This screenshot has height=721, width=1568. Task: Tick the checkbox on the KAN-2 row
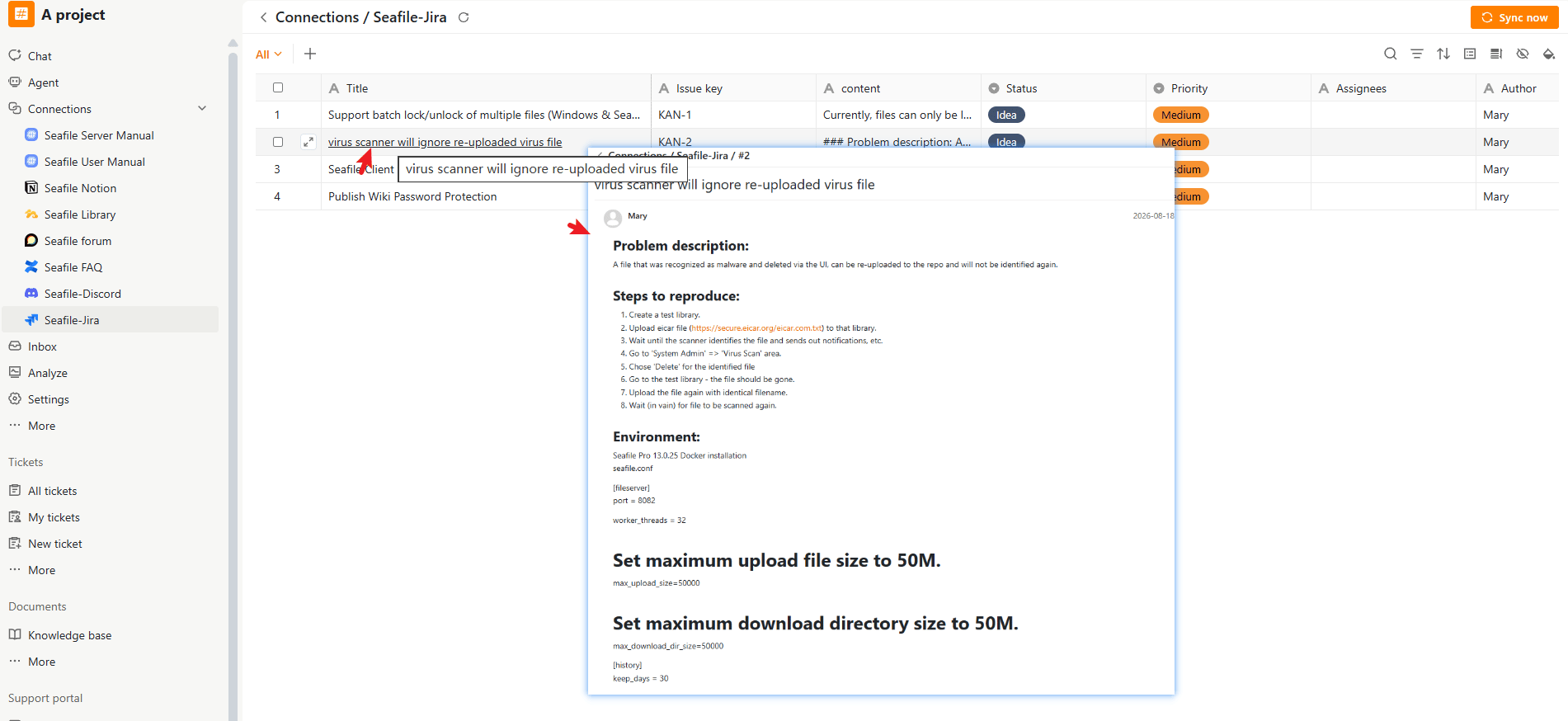click(x=278, y=142)
